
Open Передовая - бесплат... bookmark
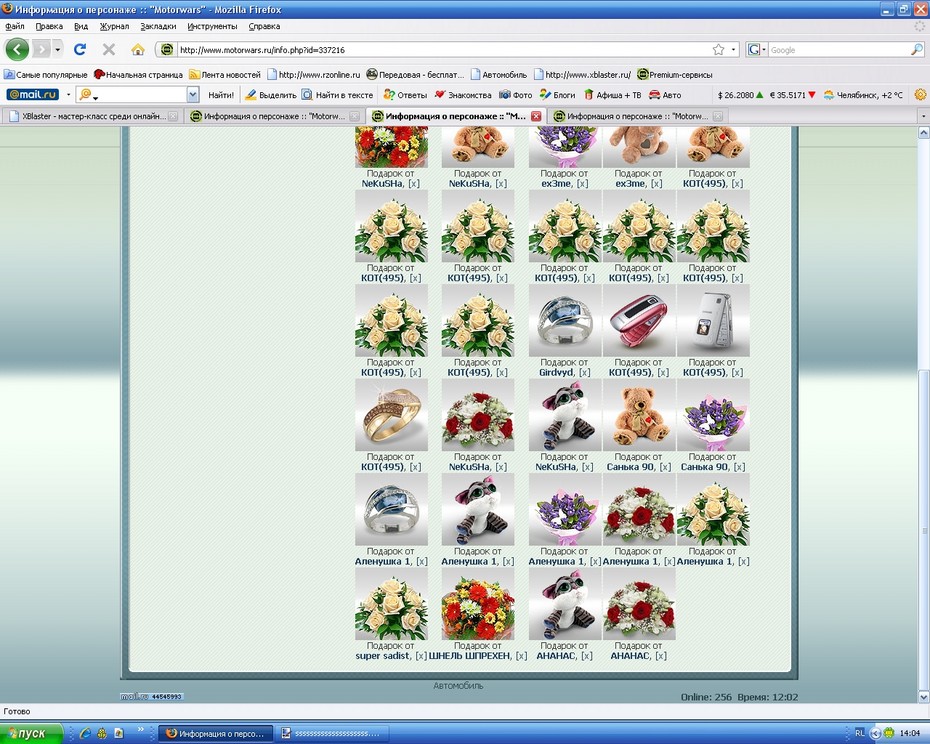pos(415,75)
